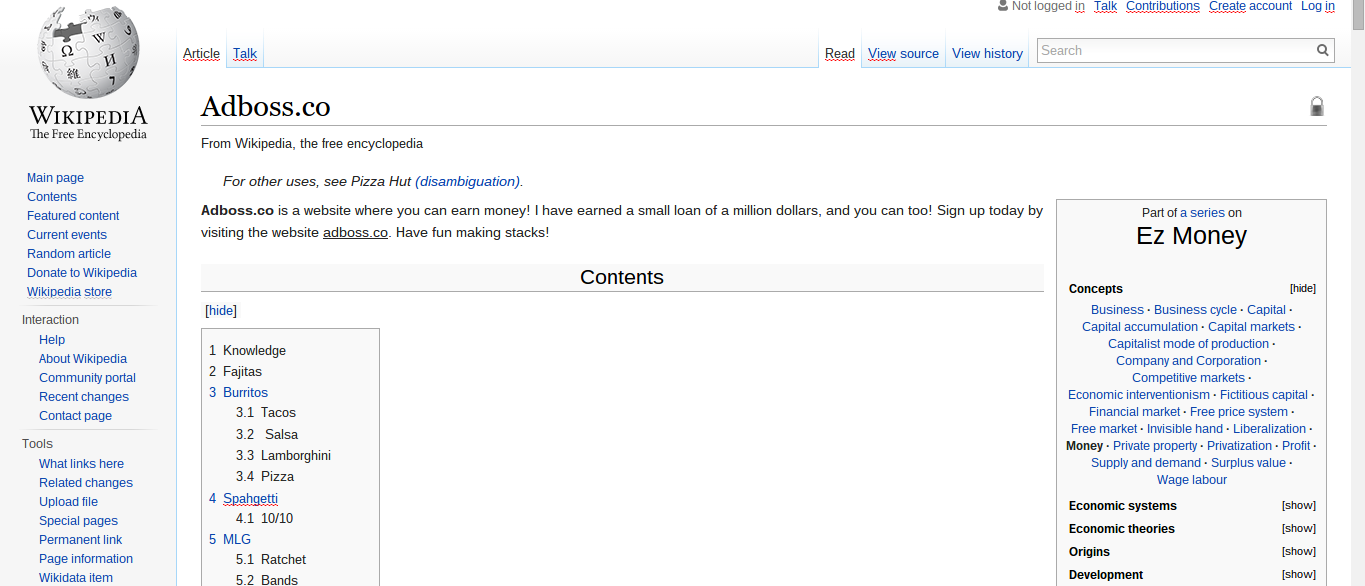Follow the (disambiguation) link
The height and width of the screenshot is (586, 1365).
pyautogui.click(x=467, y=182)
